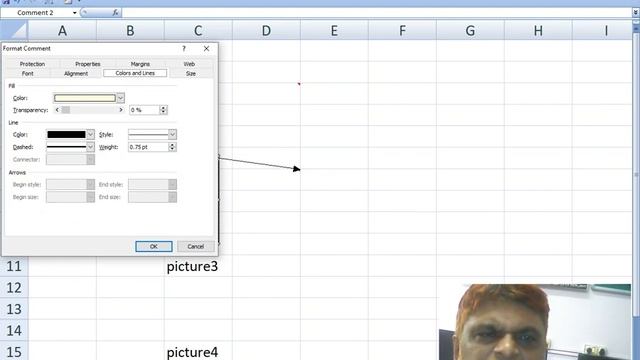Viewport: 640px width, 360px height.
Task: Click the red comment indicator triangle
Action: click(299, 84)
